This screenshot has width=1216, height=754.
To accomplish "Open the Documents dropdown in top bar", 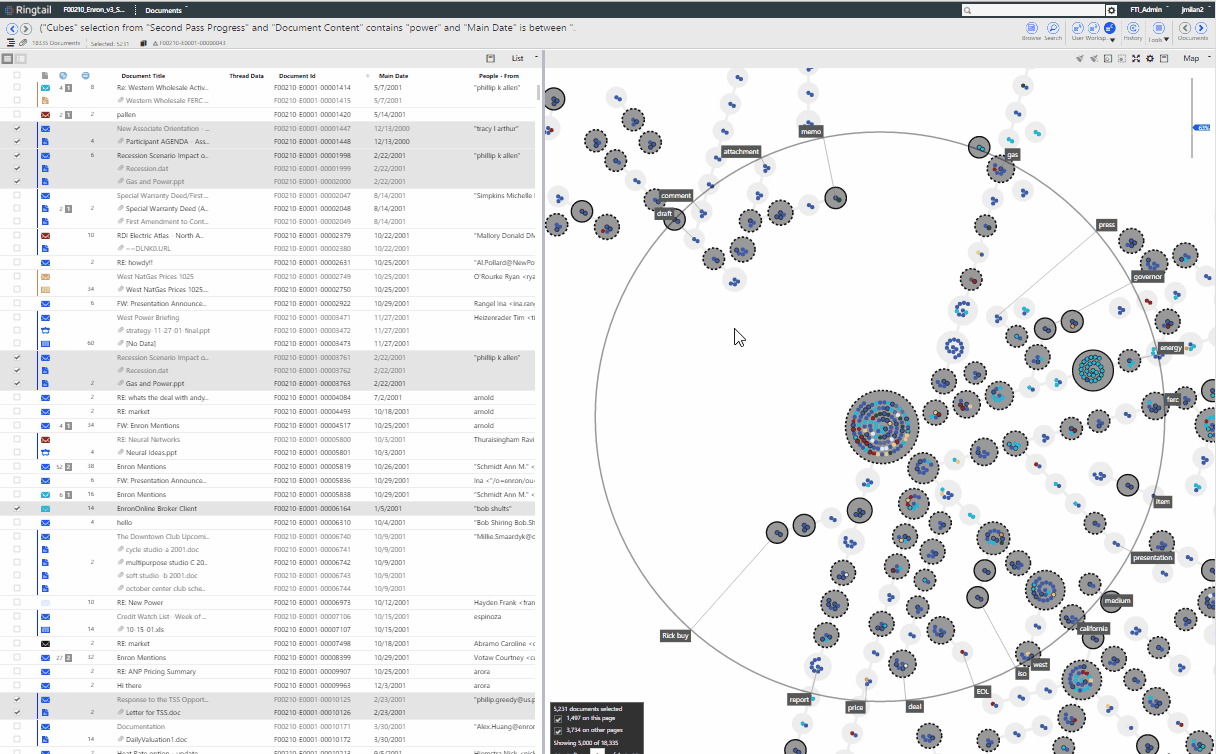I will (x=167, y=10).
